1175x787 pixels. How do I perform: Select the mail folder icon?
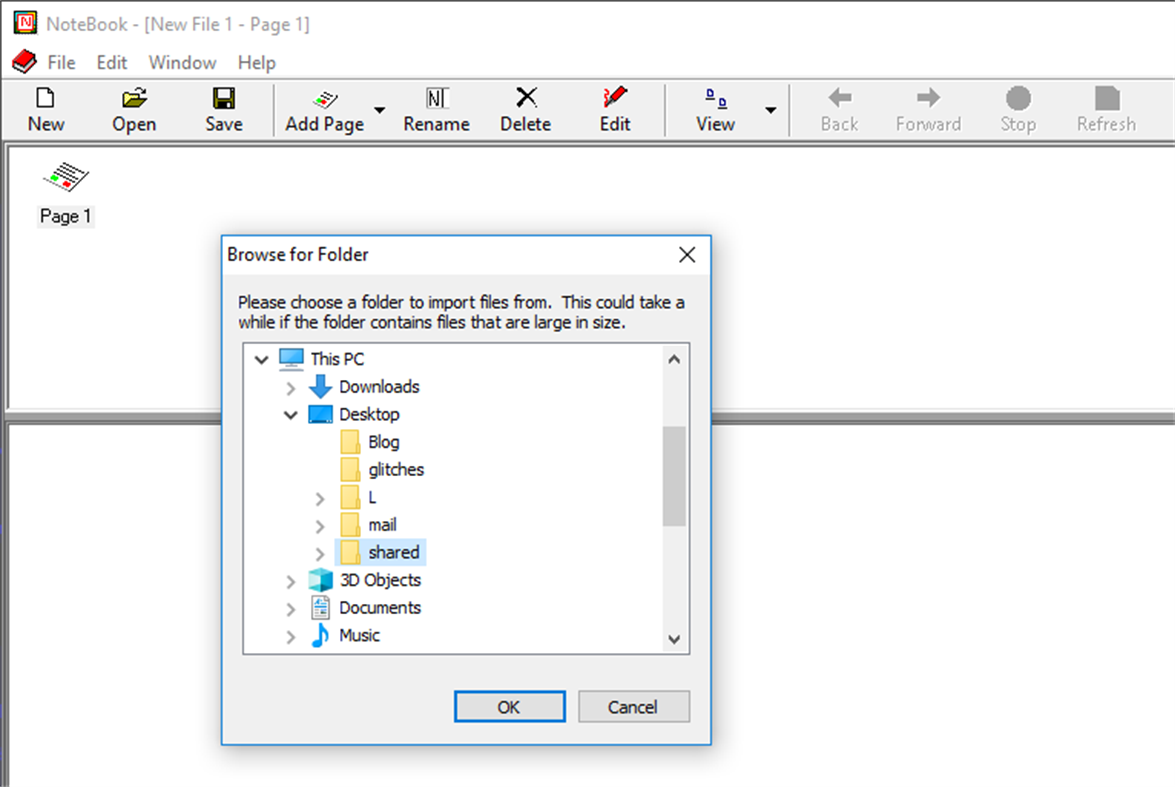[x=350, y=525]
